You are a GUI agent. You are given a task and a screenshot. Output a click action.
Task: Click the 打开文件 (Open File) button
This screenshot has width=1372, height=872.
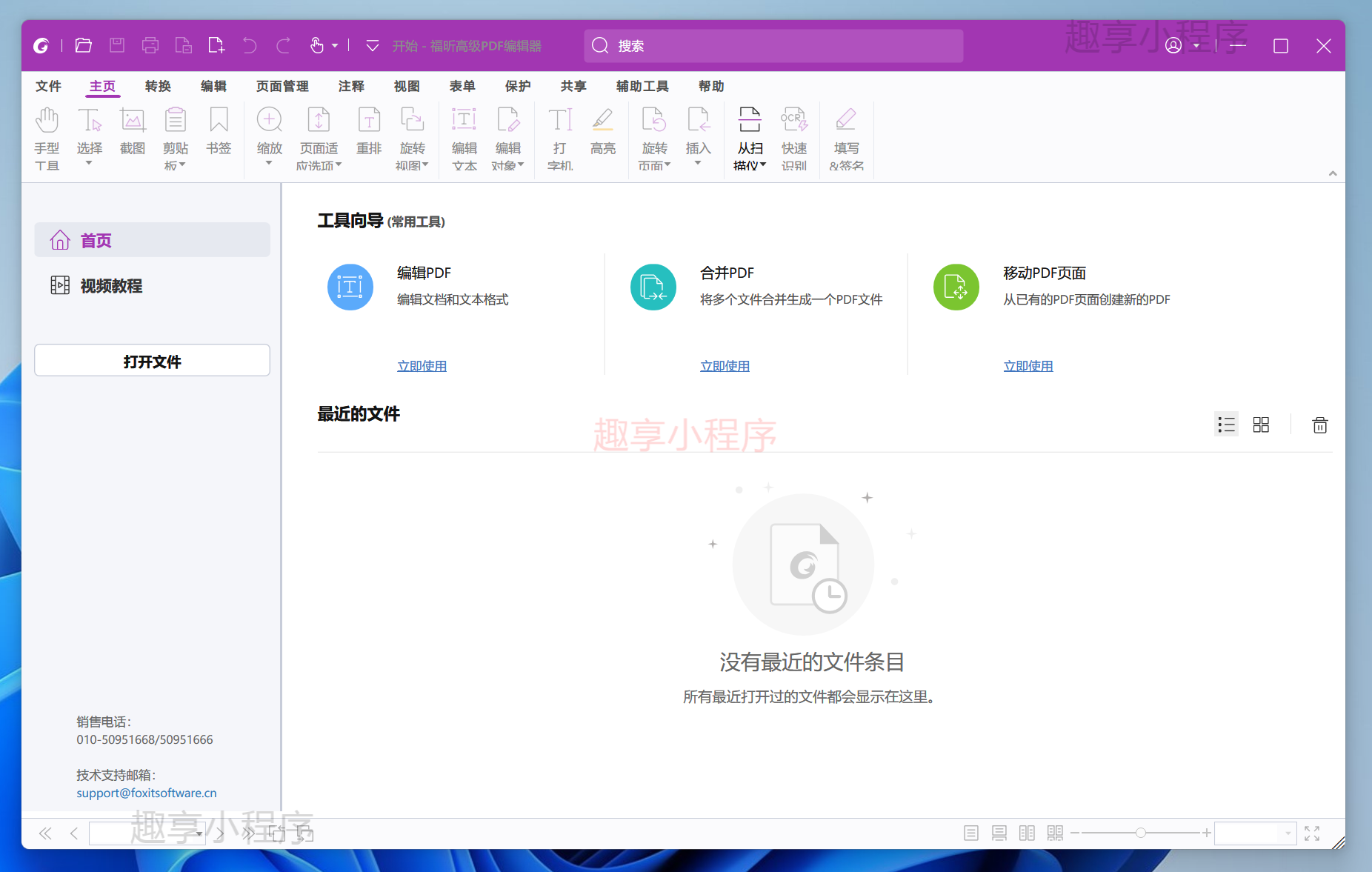tap(152, 361)
